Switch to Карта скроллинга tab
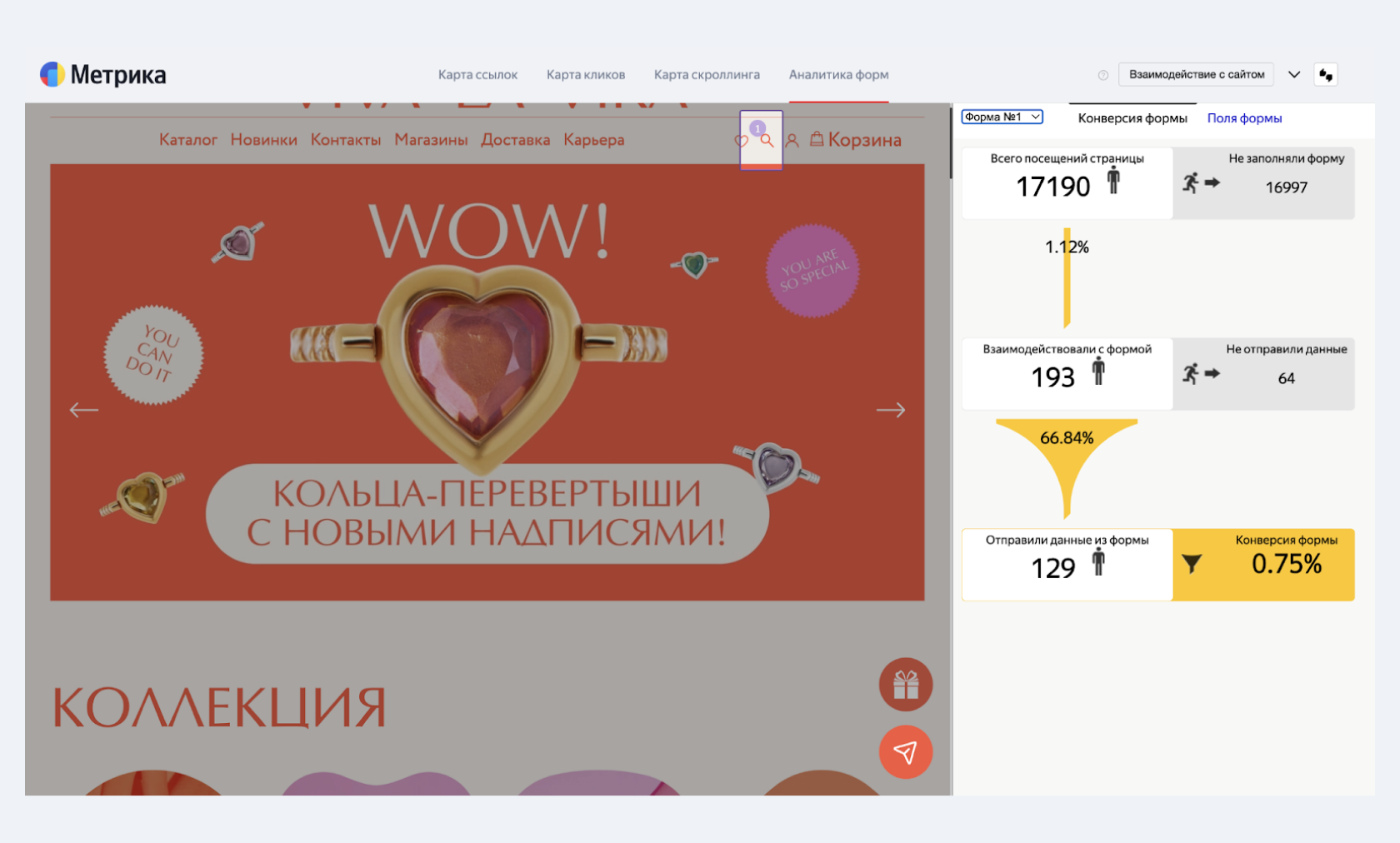1400x843 pixels. pyautogui.click(x=707, y=74)
